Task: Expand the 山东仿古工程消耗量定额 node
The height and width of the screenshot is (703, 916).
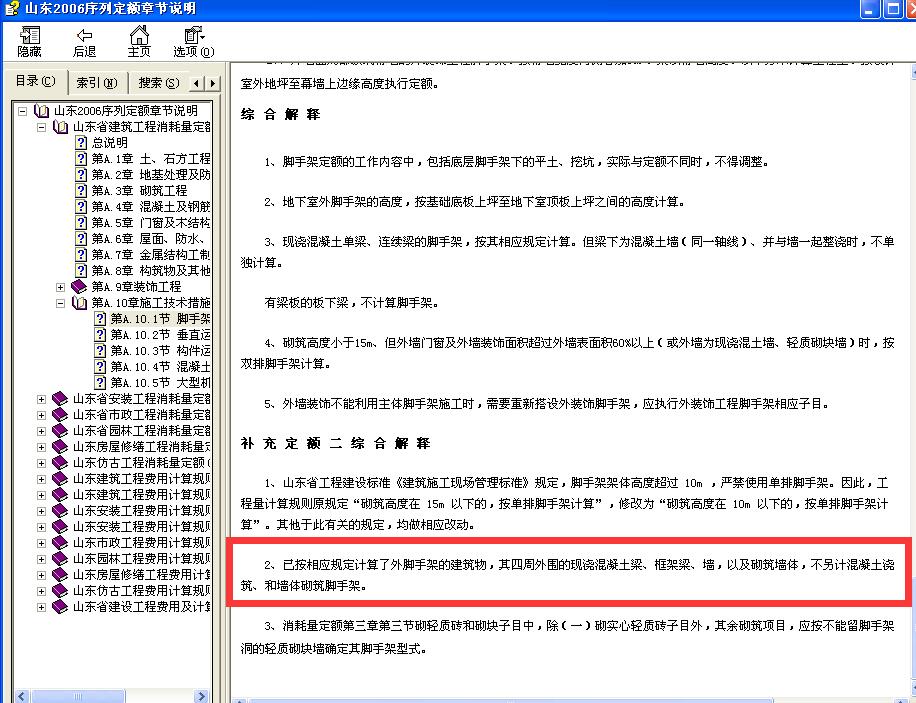Action: 41,463
